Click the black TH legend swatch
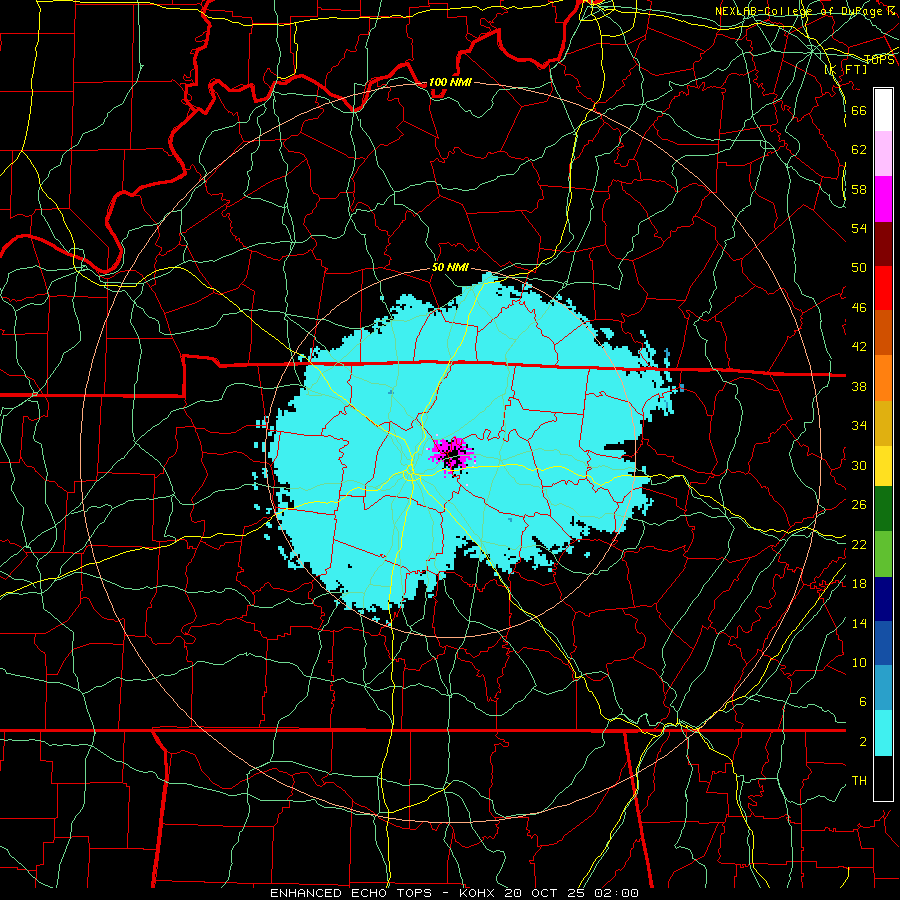Viewport: 900px width, 900px height. pos(883,778)
